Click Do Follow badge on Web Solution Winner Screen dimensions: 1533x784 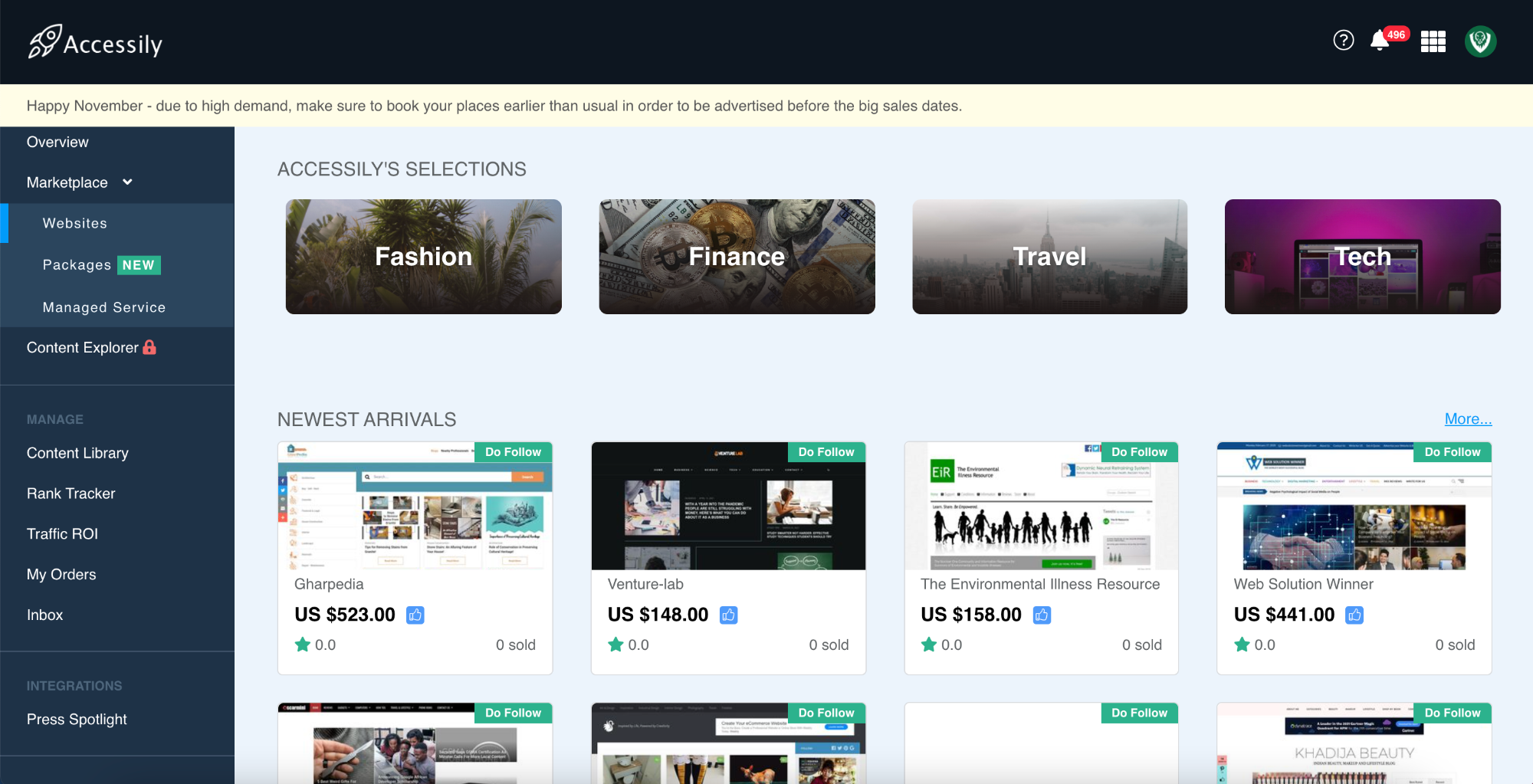pyautogui.click(x=1453, y=452)
